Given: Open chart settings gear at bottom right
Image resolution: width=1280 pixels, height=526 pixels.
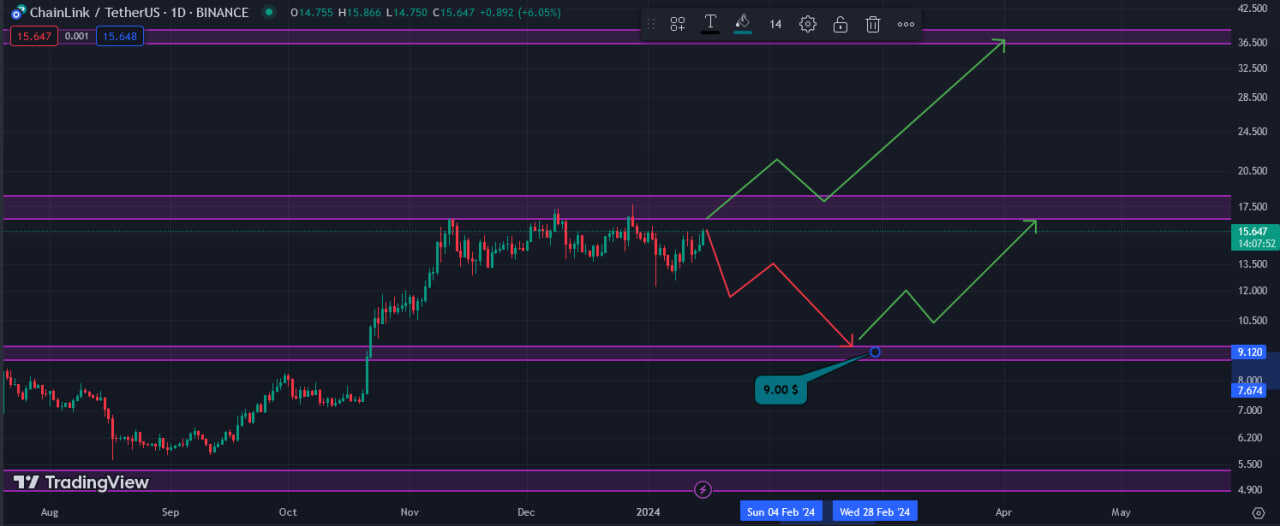Looking at the screenshot, I should [x=1257, y=511].
